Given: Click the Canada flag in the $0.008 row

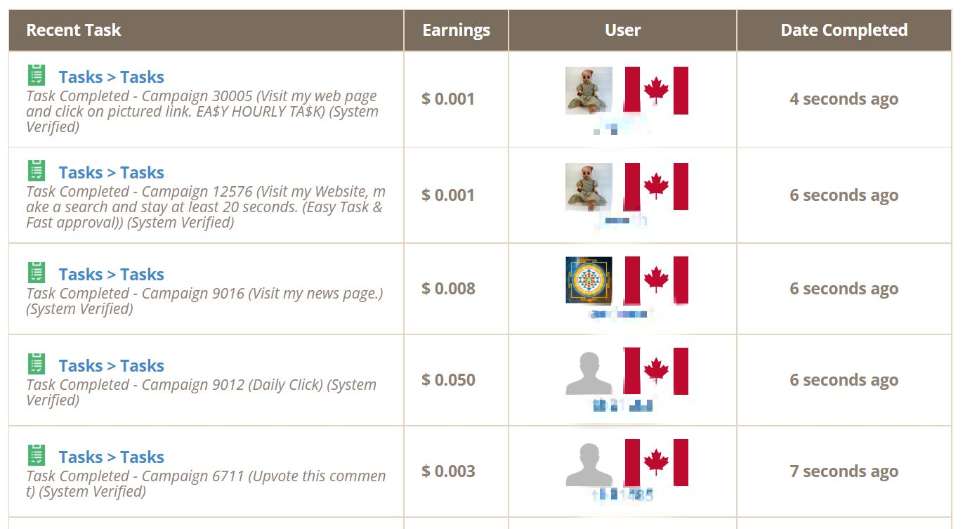Looking at the screenshot, I should (656, 280).
